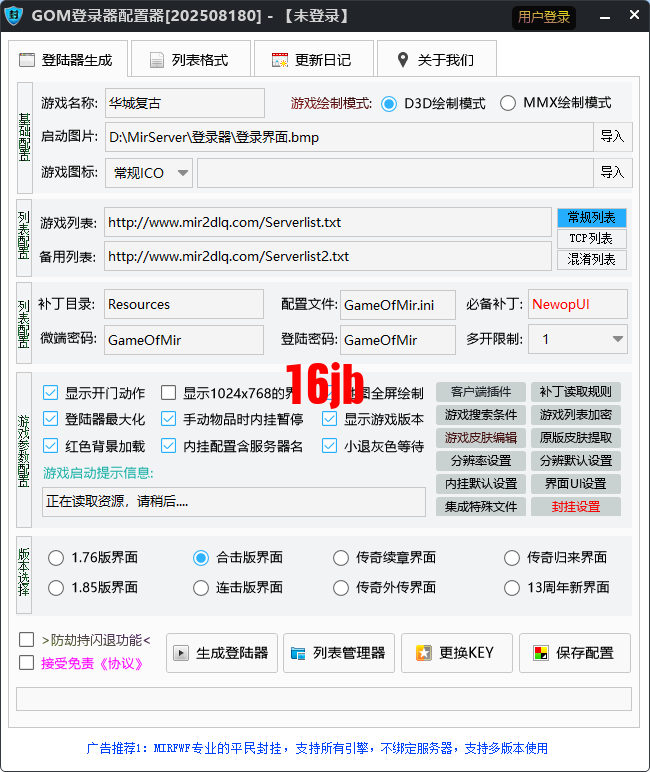Open 分辨率设置 button

[481, 461]
